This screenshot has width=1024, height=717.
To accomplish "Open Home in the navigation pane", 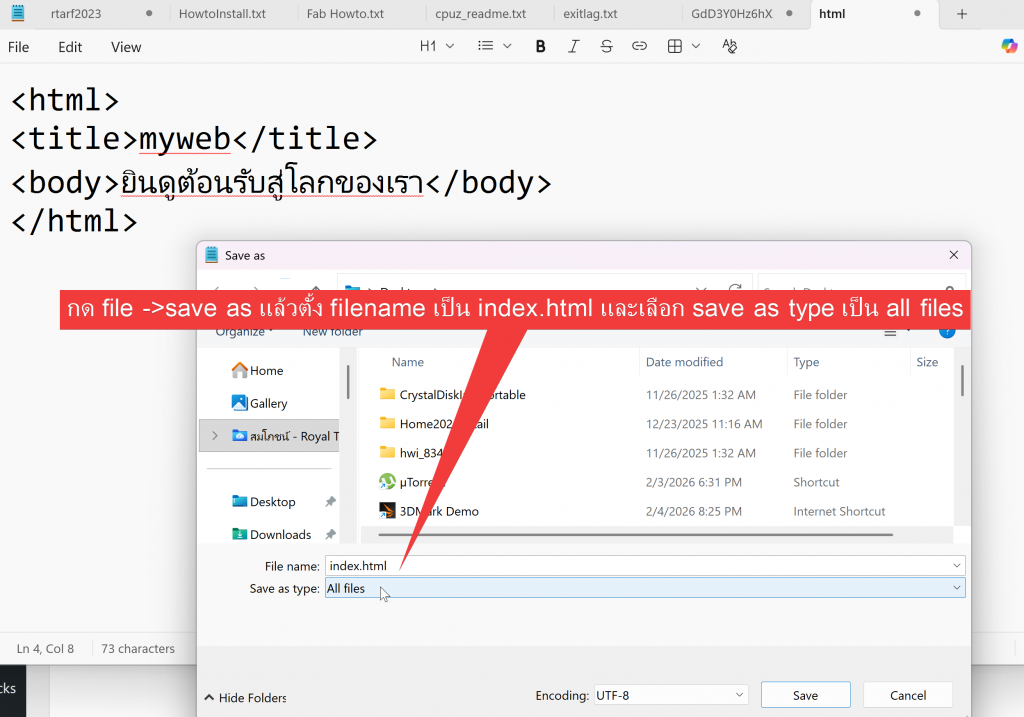I will (x=266, y=370).
